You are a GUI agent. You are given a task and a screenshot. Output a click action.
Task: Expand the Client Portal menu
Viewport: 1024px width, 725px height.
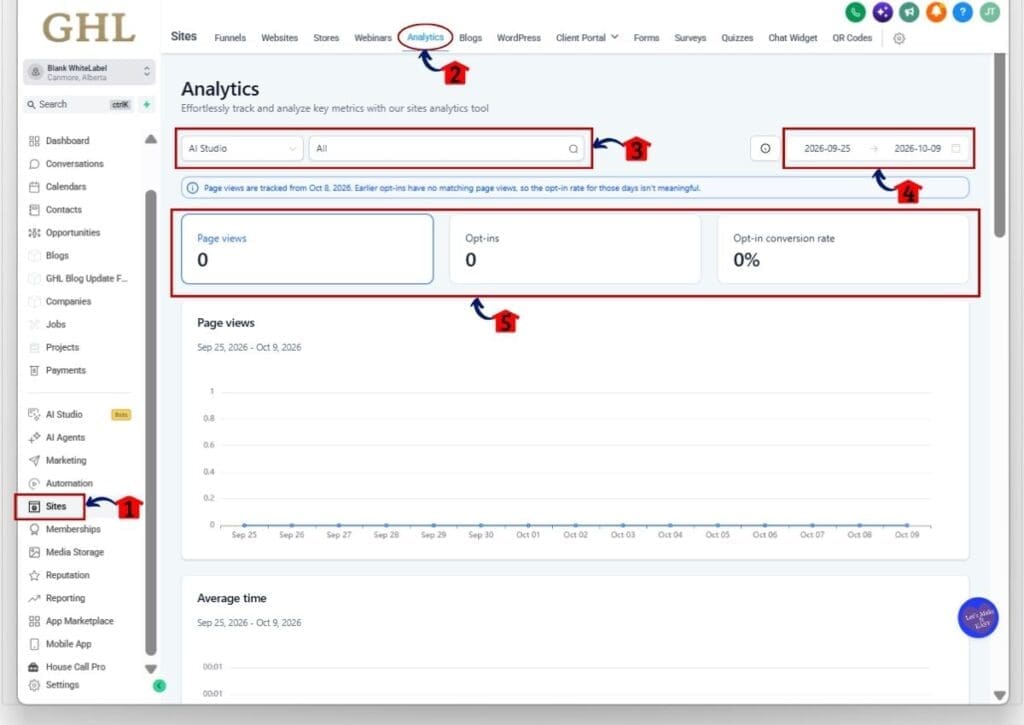click(586, 38)
